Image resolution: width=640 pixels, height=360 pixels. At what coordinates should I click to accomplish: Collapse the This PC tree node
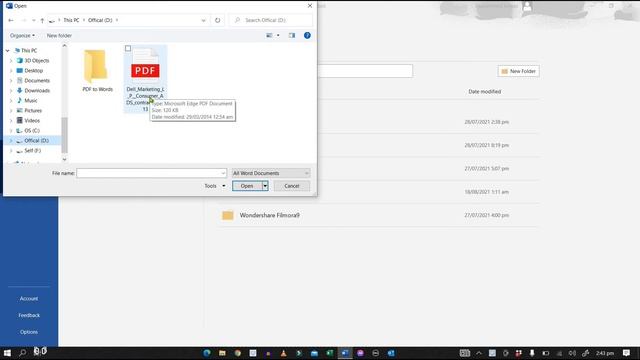(7, 51)
